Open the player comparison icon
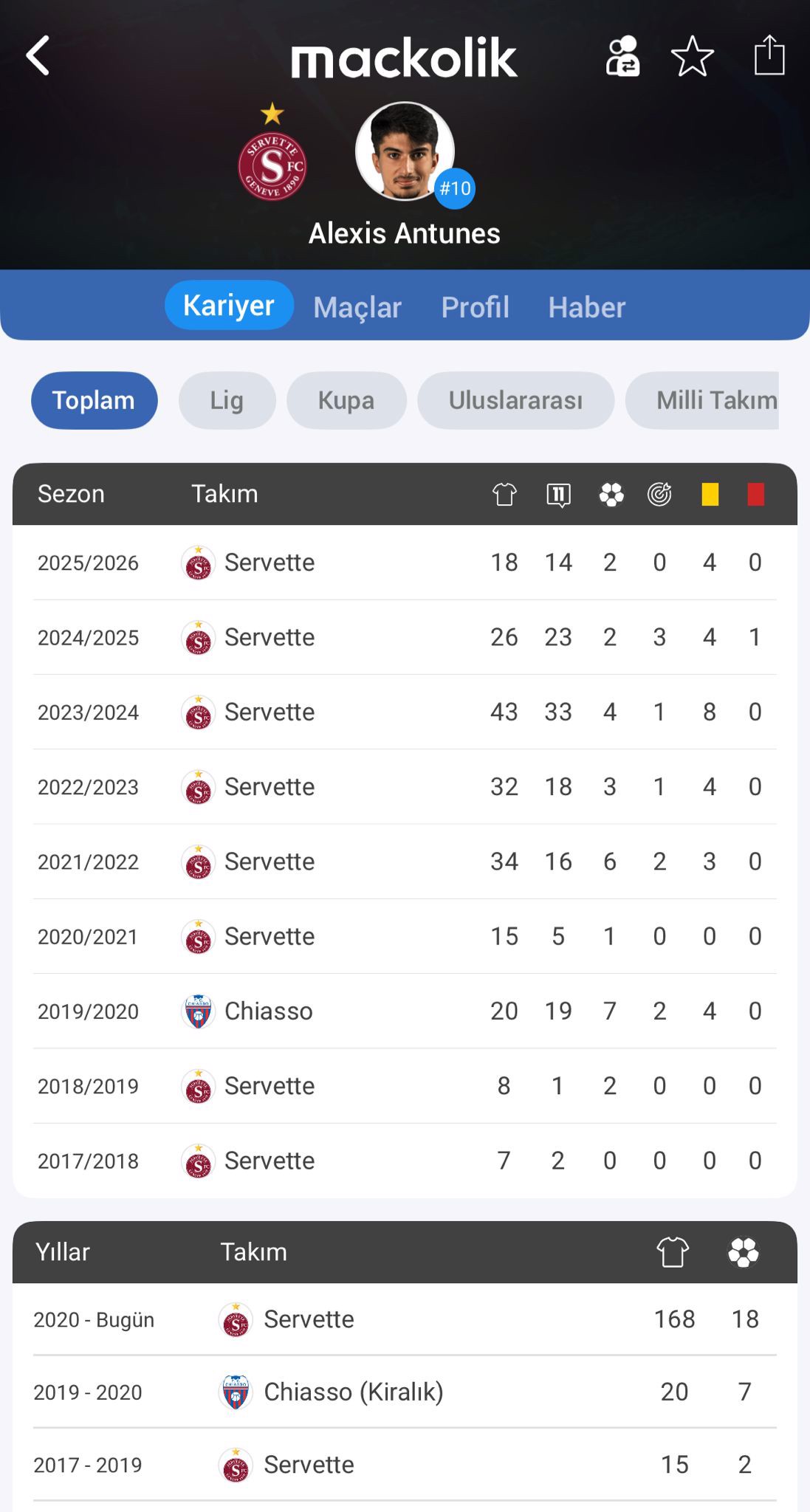Image resolution: width=810 pixels, height=1512 pixels. click(622, 56)
